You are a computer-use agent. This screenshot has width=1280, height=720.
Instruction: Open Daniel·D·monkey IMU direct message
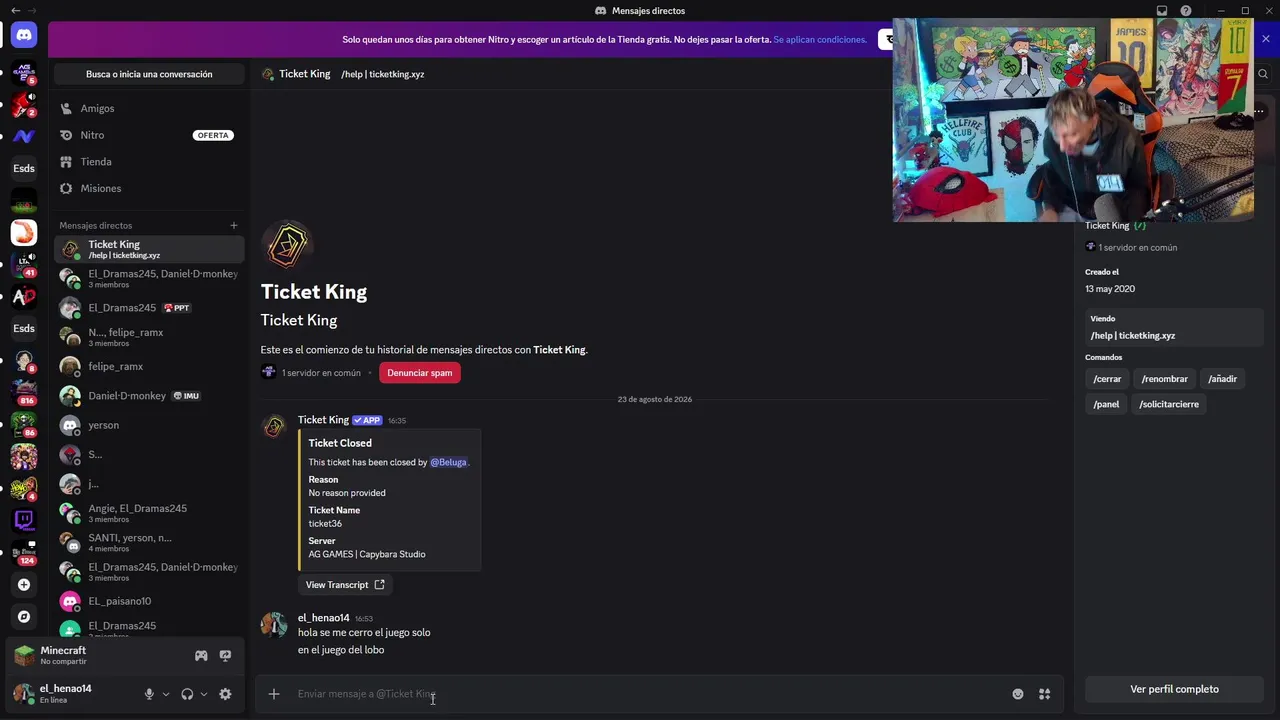point(149,396)
